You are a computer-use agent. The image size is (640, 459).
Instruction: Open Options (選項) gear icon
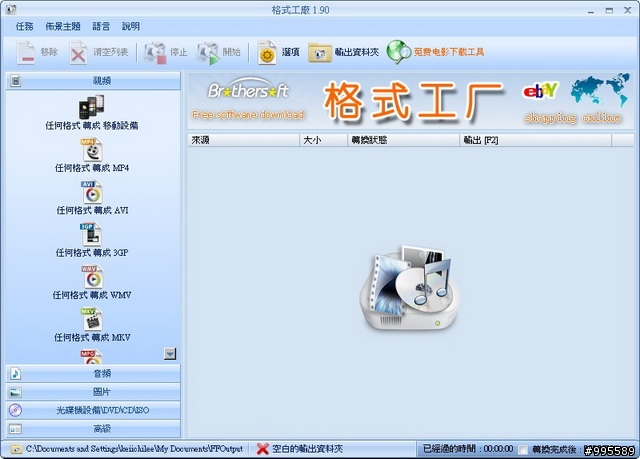click(x=267, y=52)
